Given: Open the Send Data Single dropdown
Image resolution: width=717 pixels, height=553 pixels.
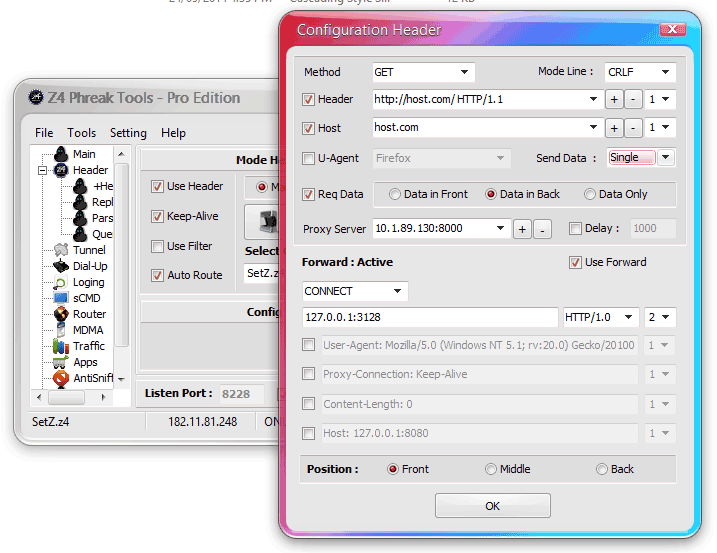Looking at the screenshot, I should 666,157.
